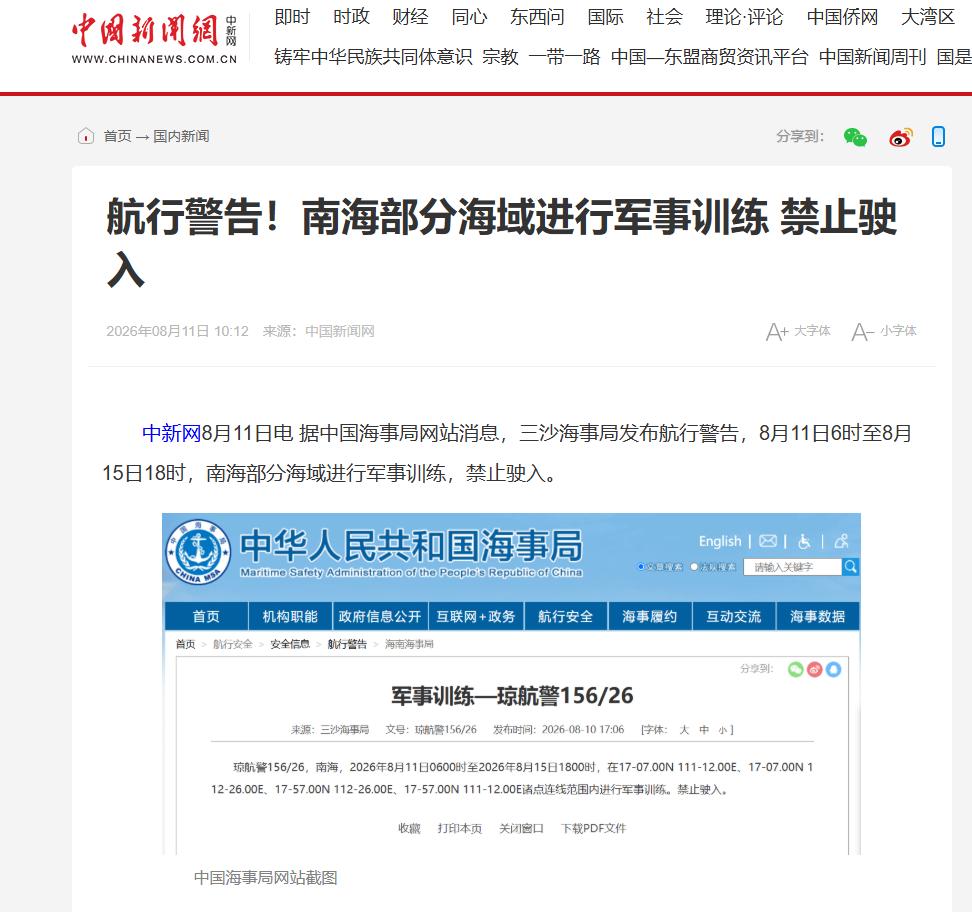The width and height of the screenshot is (972, 912).
Task: Open the 国际 navigation item
Action: (605, 17)
